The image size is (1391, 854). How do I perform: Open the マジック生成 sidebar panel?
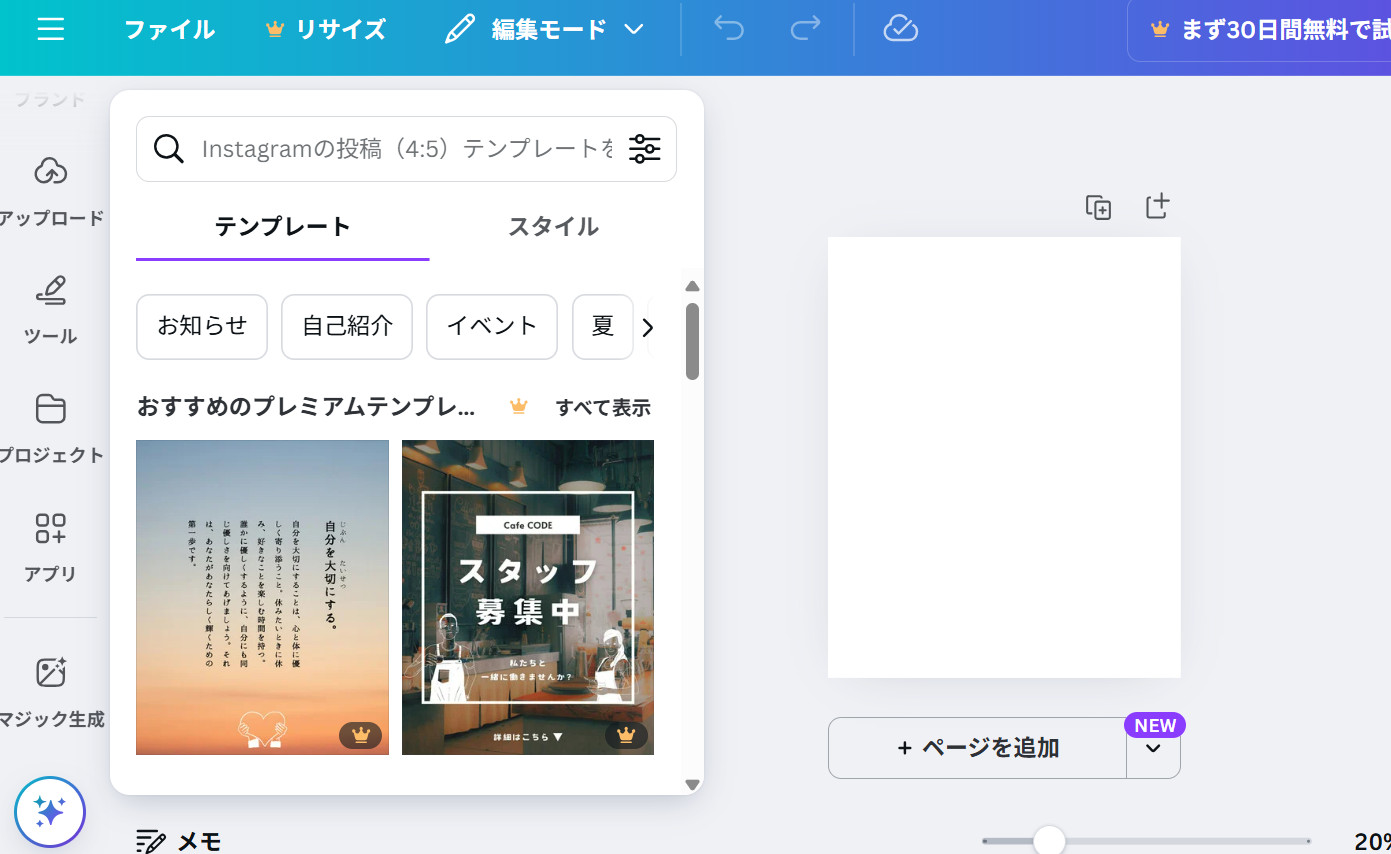[x=50, y=691]
